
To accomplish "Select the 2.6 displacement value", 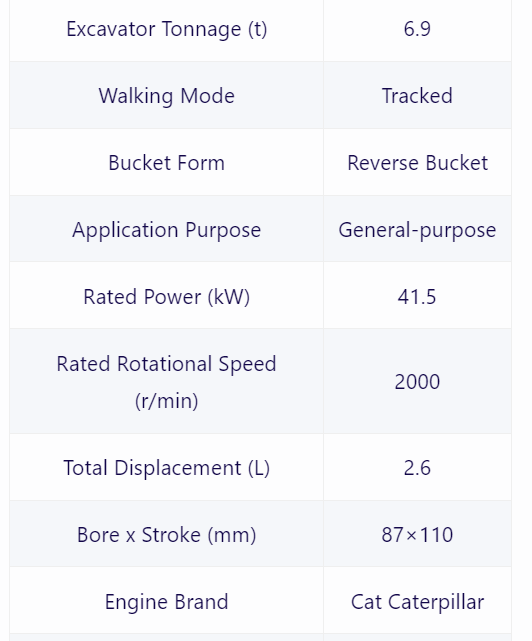I will 417,468.
